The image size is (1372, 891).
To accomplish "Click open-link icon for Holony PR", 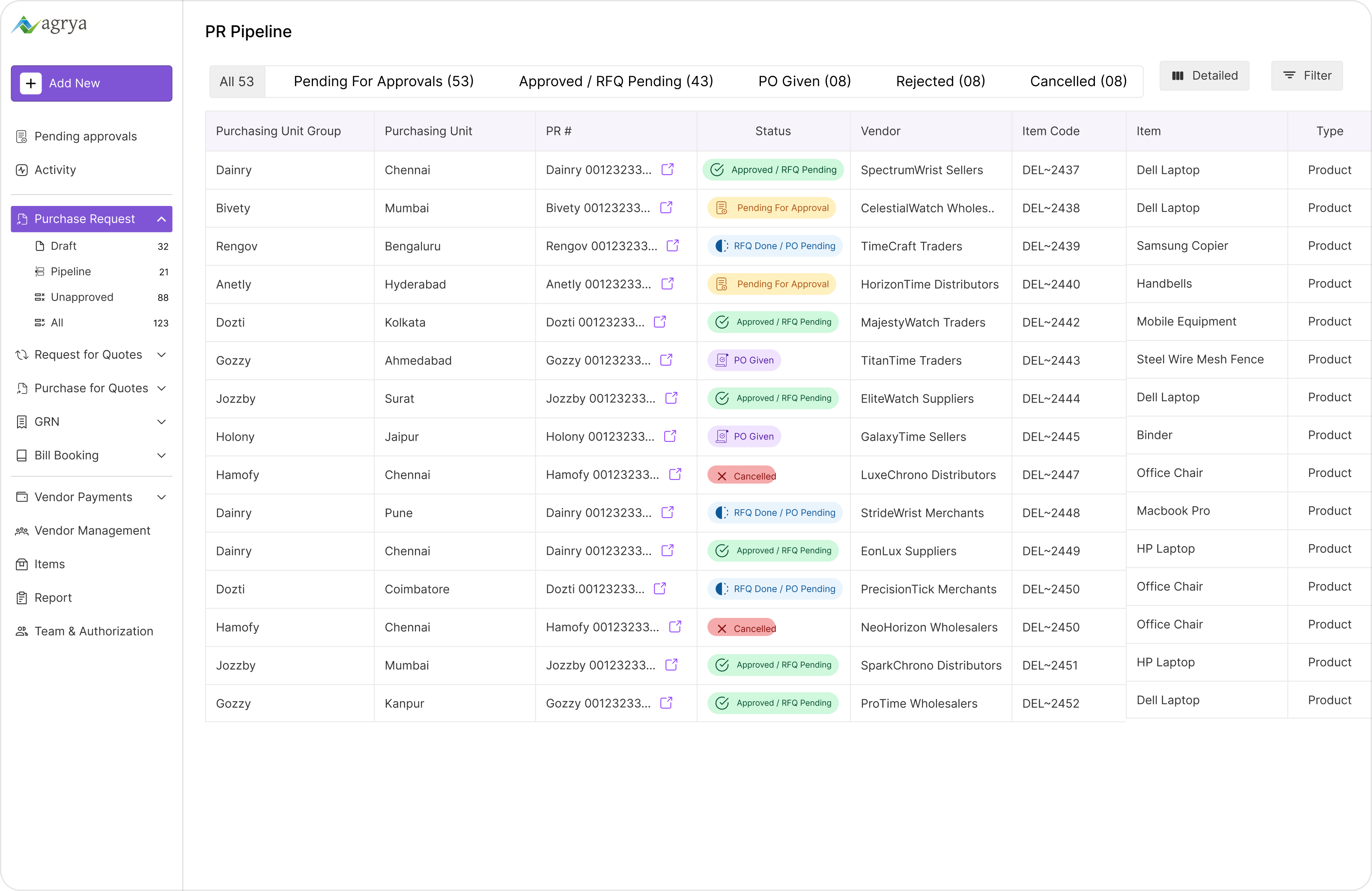I will coord(670,436).
